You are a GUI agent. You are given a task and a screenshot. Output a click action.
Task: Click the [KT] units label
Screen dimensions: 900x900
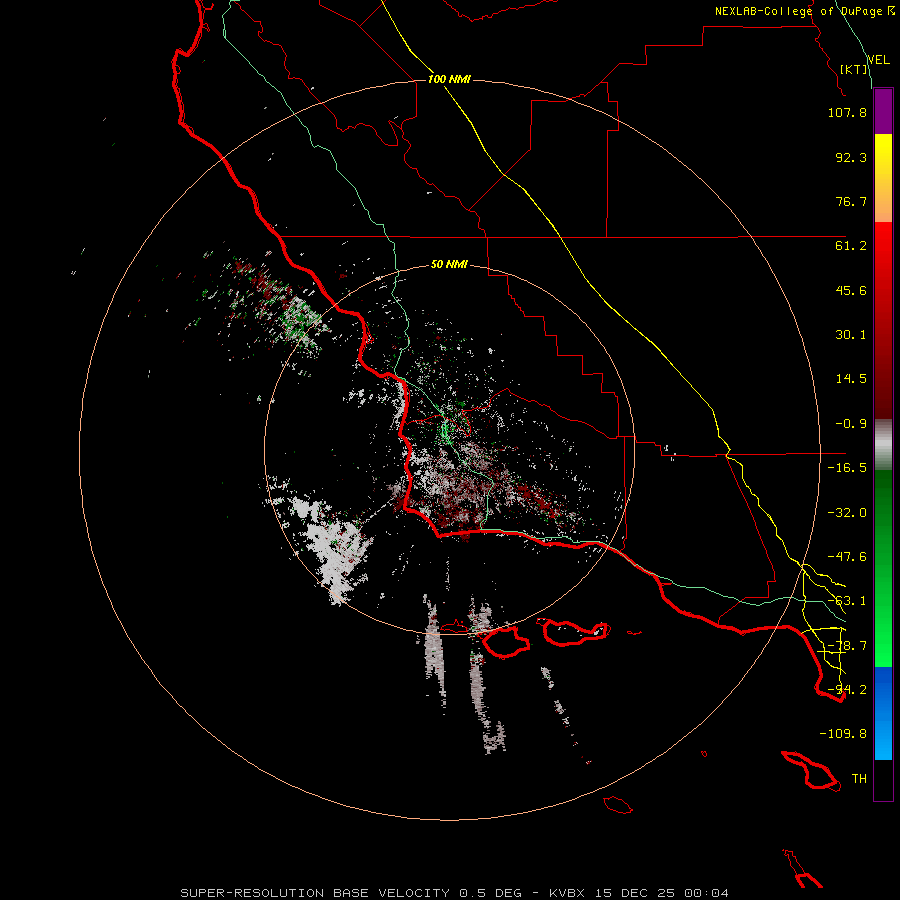pyautogui.click(x=854, y=69)
